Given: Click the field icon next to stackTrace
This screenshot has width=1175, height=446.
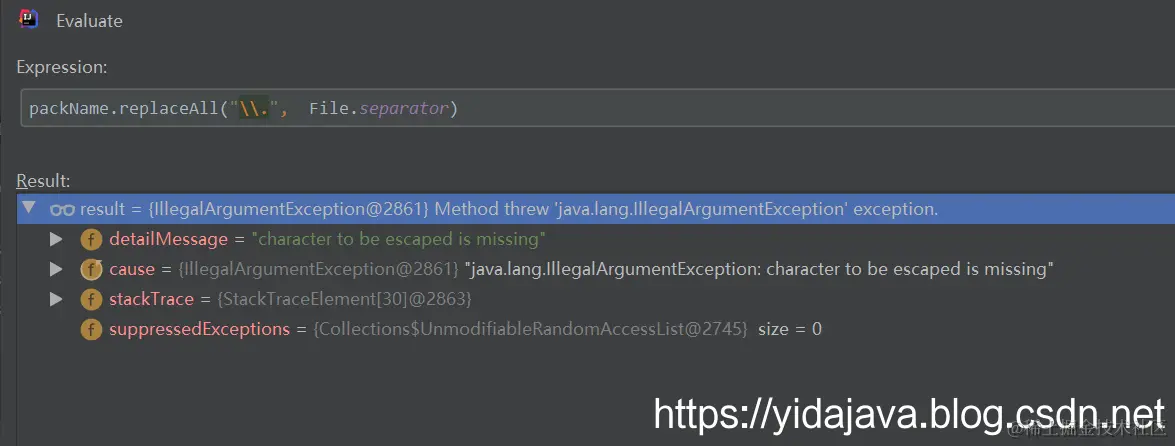Looking at the screenshot, I should coord(91,300).
